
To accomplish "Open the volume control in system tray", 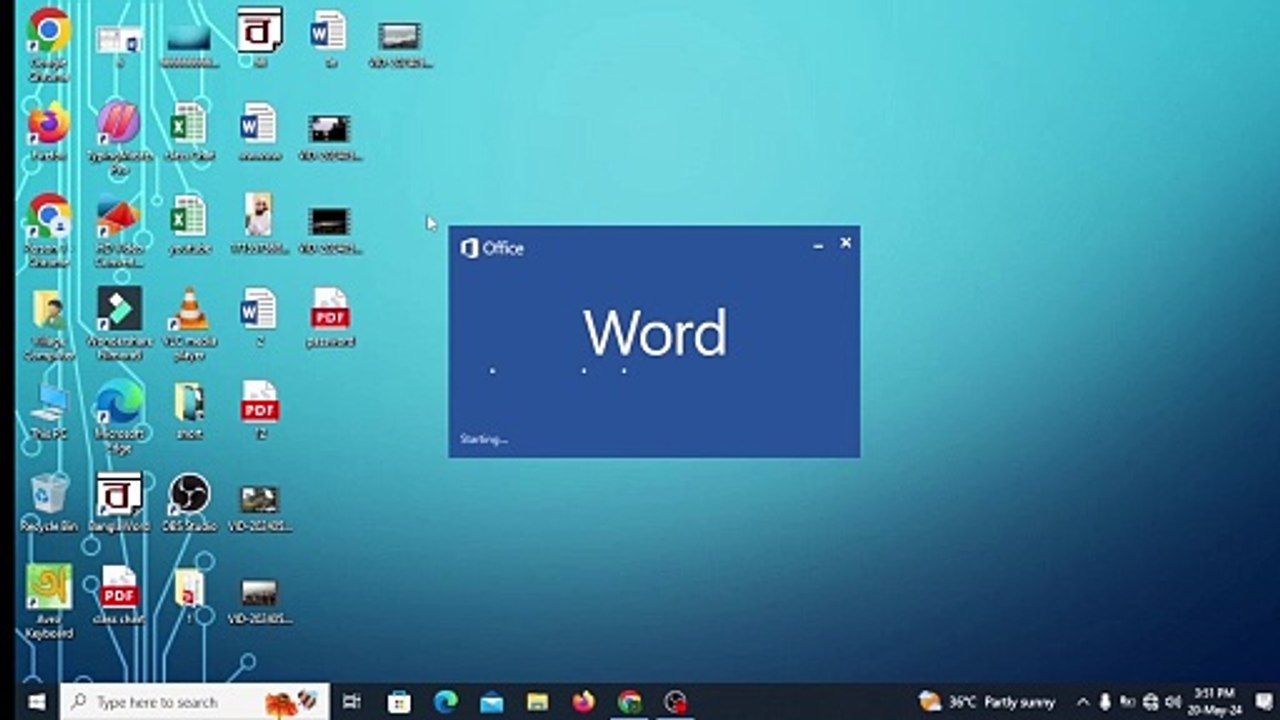I will [1173, 702].
